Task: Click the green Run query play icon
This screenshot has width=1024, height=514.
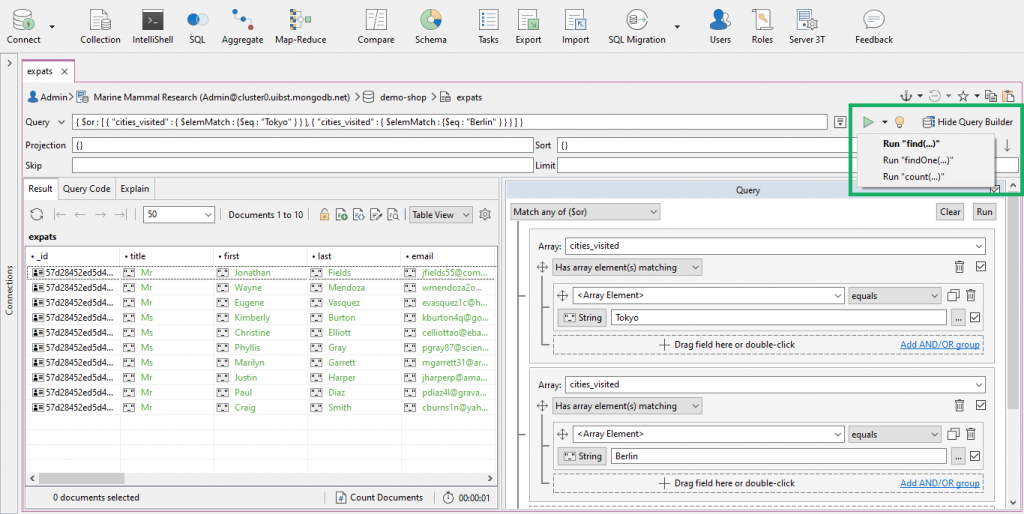Action: point(868,122)
